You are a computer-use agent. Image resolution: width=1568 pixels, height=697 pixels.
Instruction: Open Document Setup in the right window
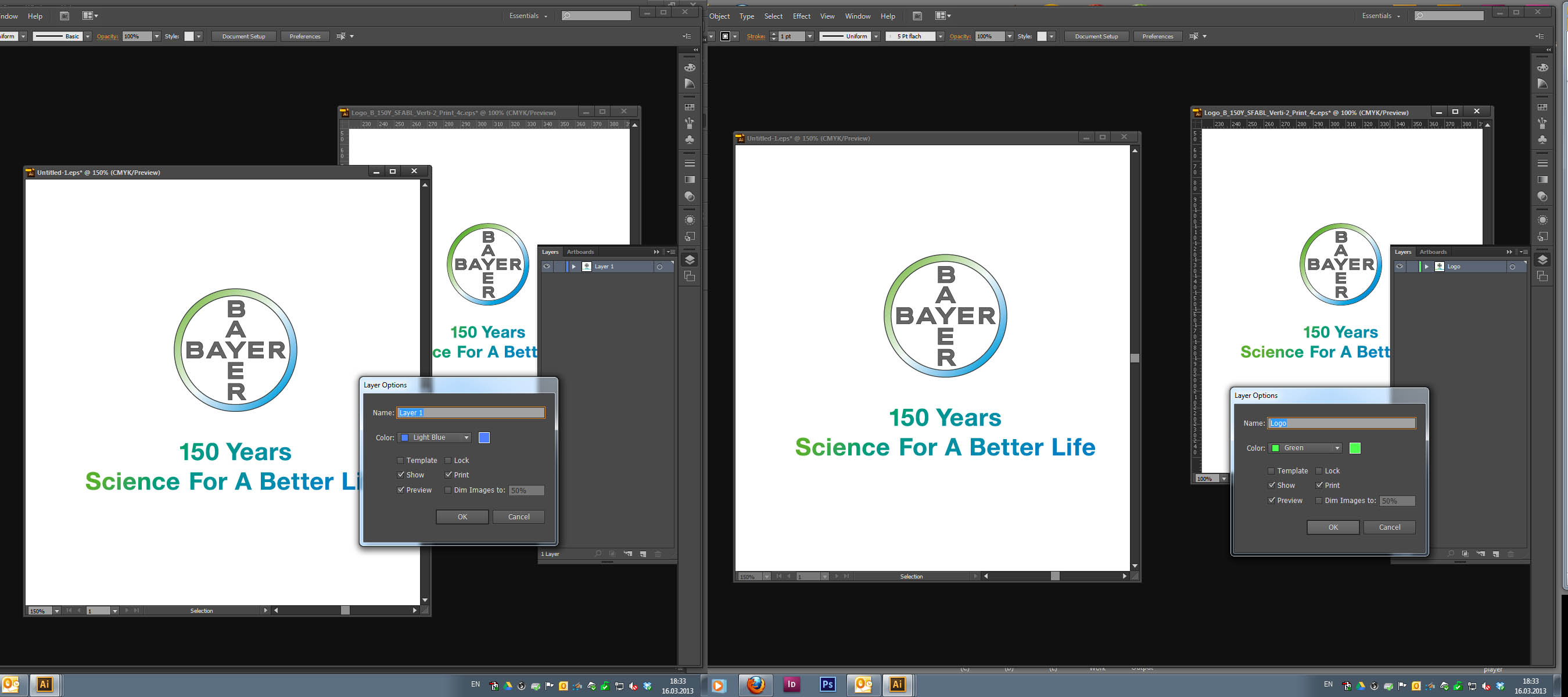point(1096,37)
